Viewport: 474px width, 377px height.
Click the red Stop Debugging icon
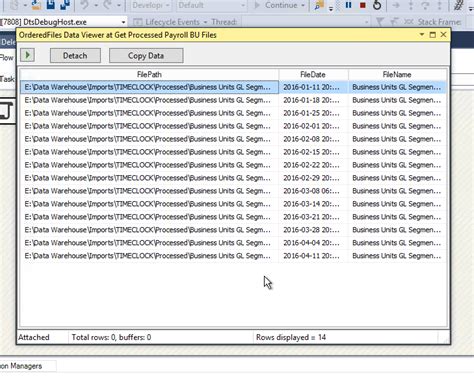click(363, 5)
